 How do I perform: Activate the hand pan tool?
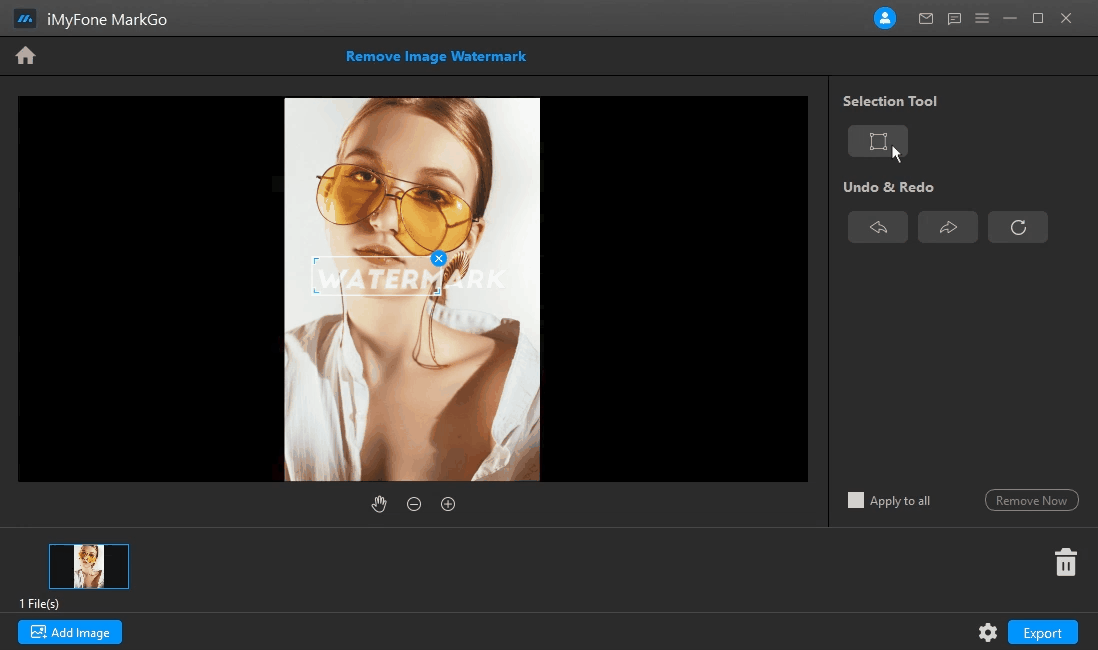tap(379, 504)
